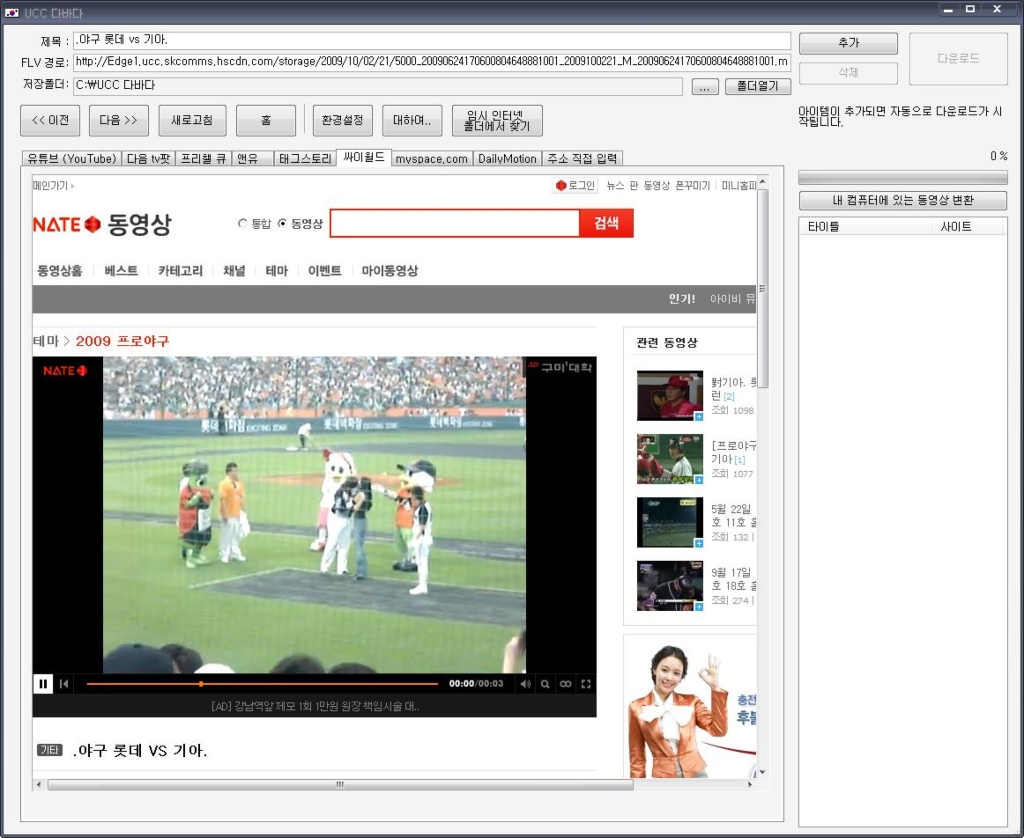Click the red login hexagon icon

560,185
